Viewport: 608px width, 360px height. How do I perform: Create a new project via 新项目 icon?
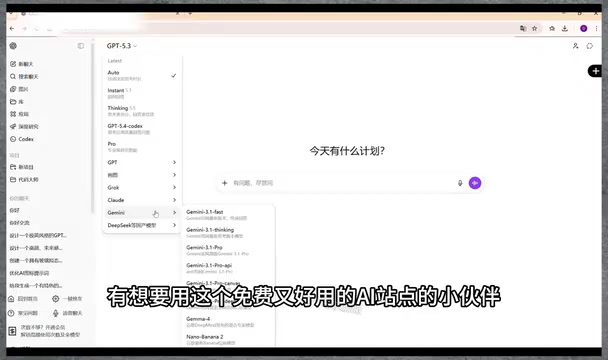(x=13, y=167)
